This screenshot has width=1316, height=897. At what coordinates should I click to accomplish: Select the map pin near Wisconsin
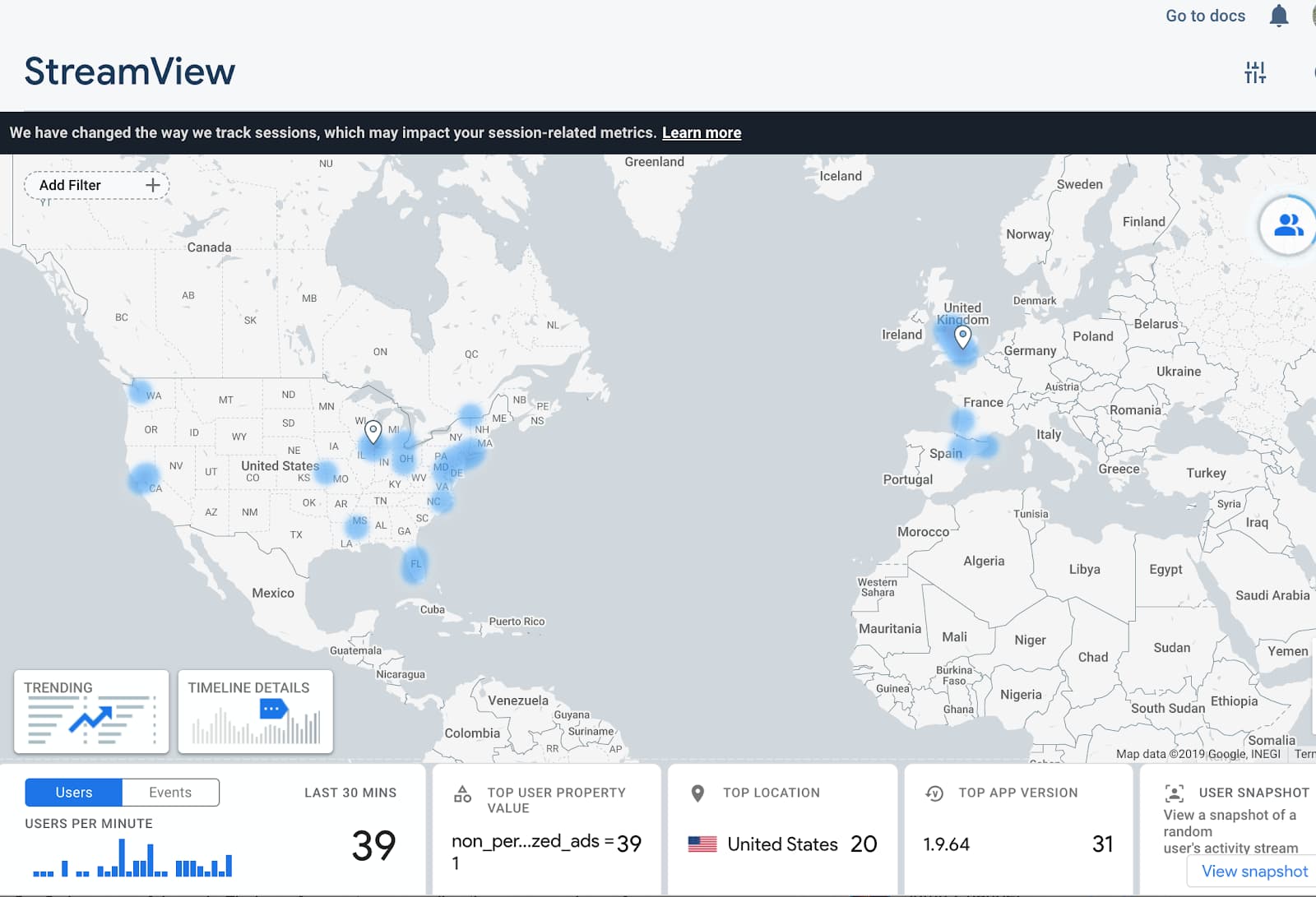(x=373, y=431)
